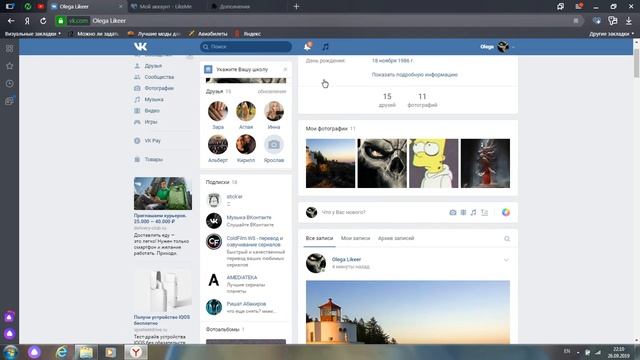This screenshot has height=360, width=640.
Task: Expand Другие закладки bookmarks folder
Action: pos(611,34)
